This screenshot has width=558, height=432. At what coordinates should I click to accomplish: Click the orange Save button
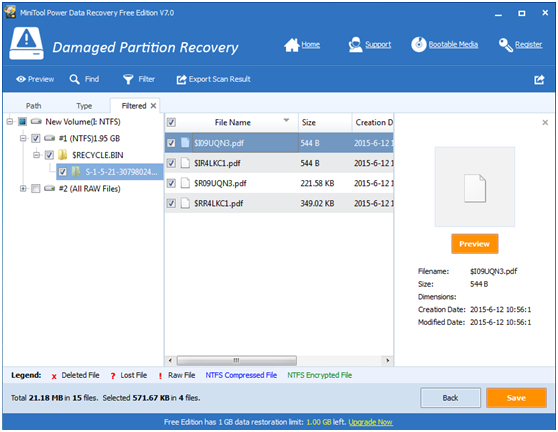pyautogui.click(x=516, y=398)
